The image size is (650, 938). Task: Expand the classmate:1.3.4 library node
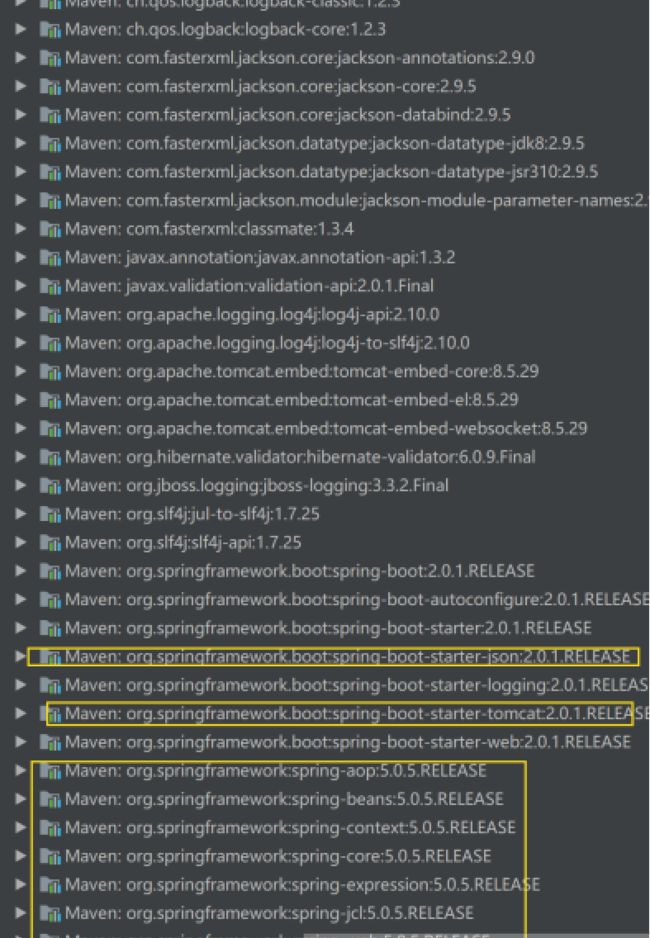tap(20, 229)
